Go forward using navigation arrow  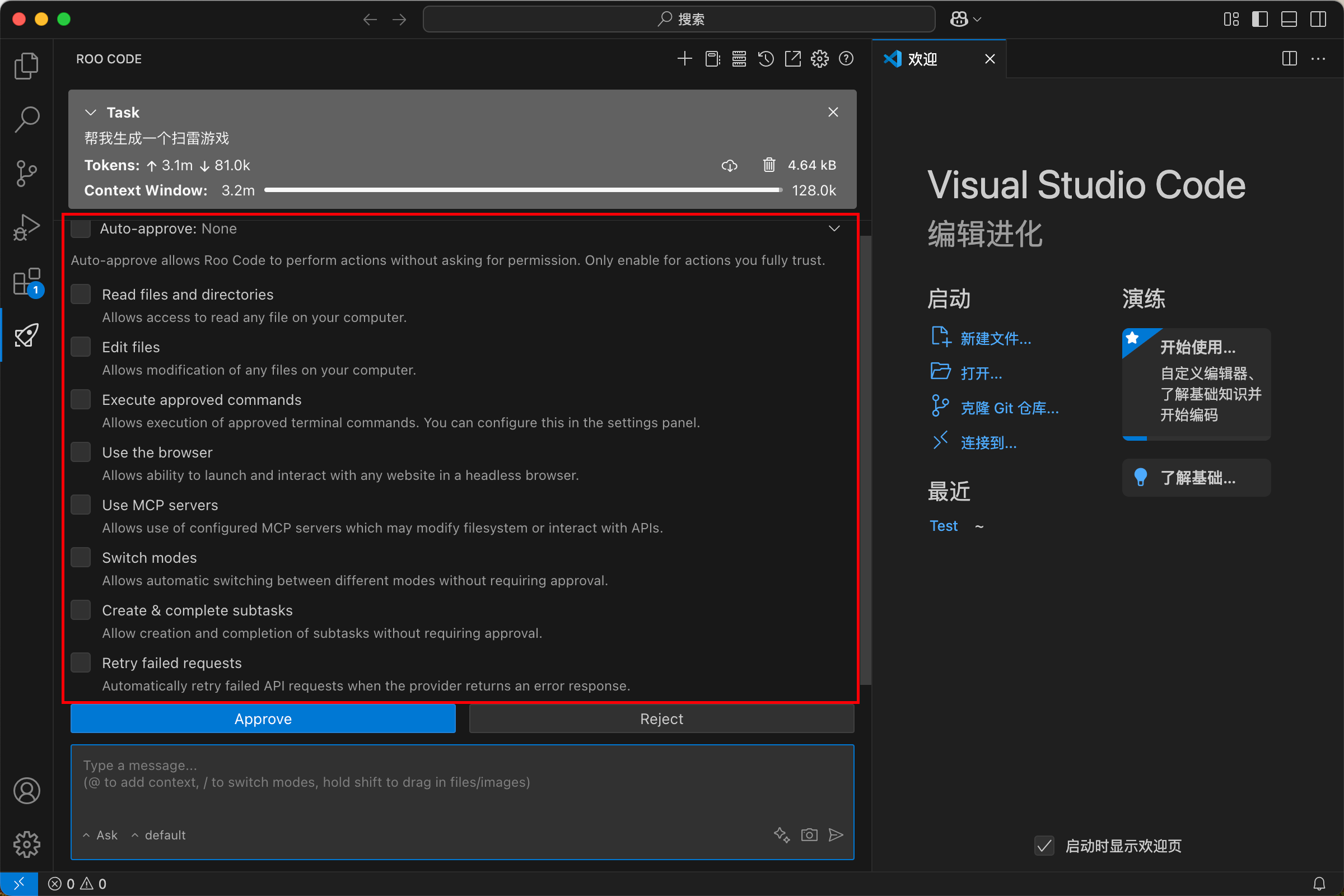(399, 20)
